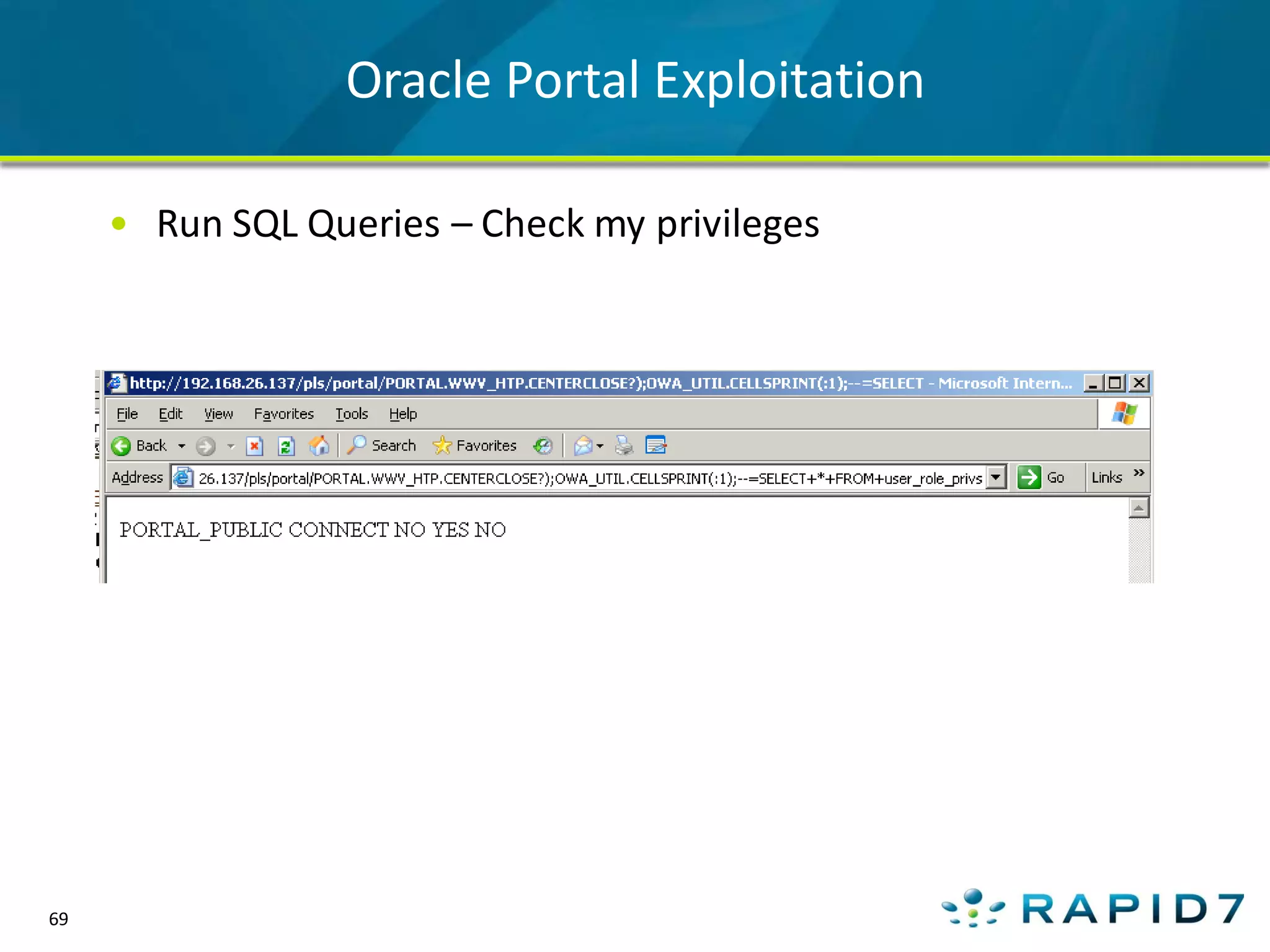Click the Windows flag logo throbber
The height and width of the screenshot is (952, 1270).
pyautogui.click(x=1124, y=413)
